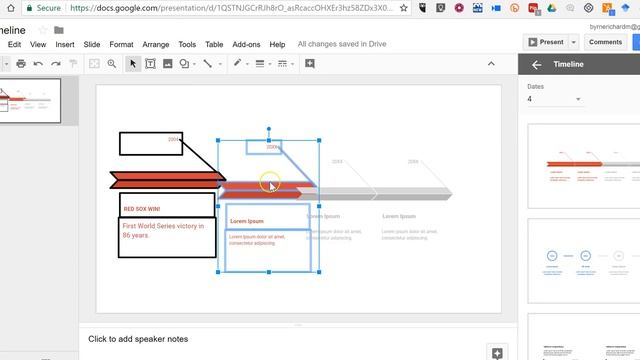Expand the Line dash dropdown arrow
640x360 pixels.
(293, 64)
